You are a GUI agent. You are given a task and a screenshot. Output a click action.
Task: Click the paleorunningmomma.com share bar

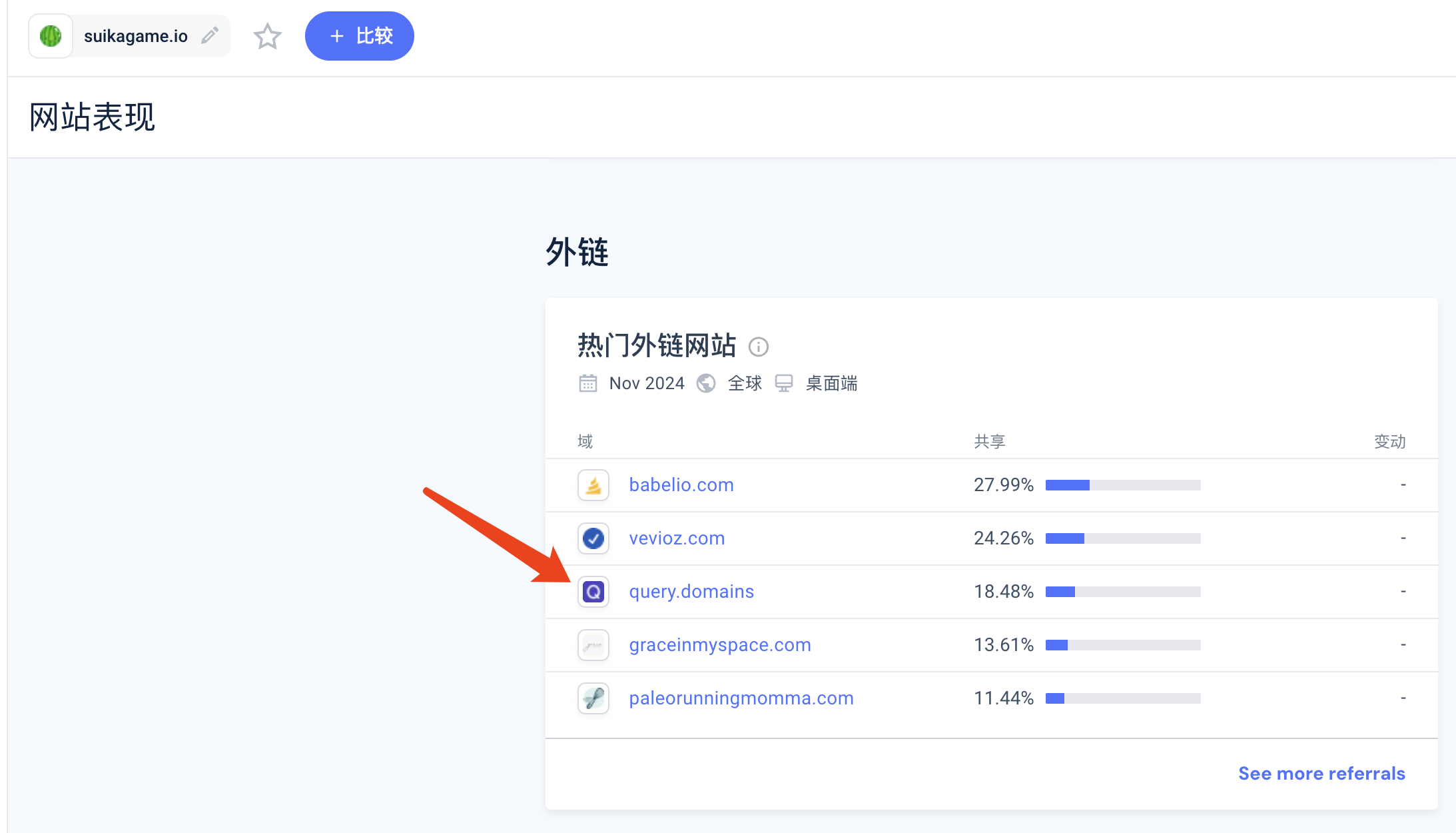1123,698
